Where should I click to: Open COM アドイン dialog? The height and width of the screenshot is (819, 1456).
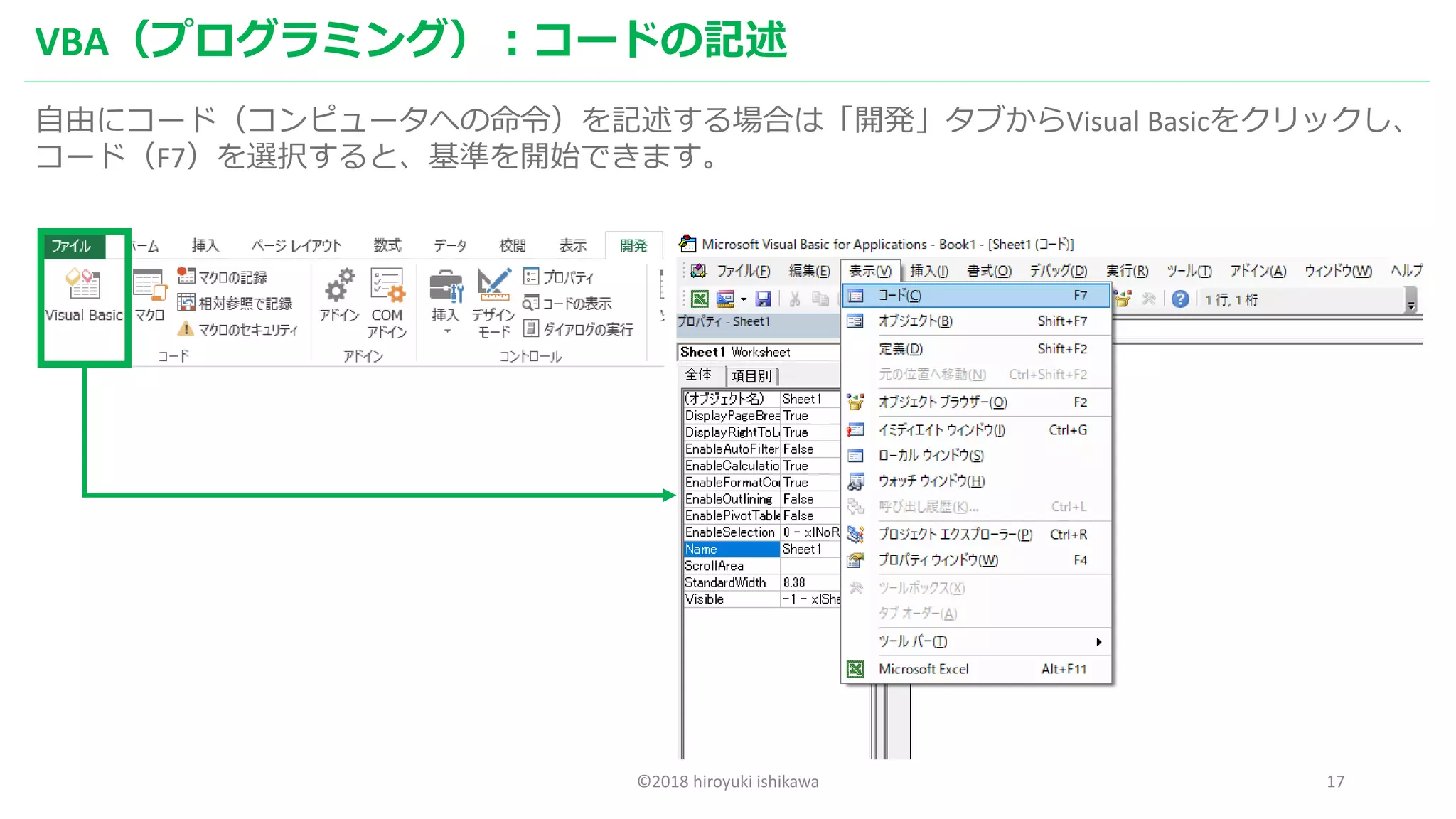point(387,302)
